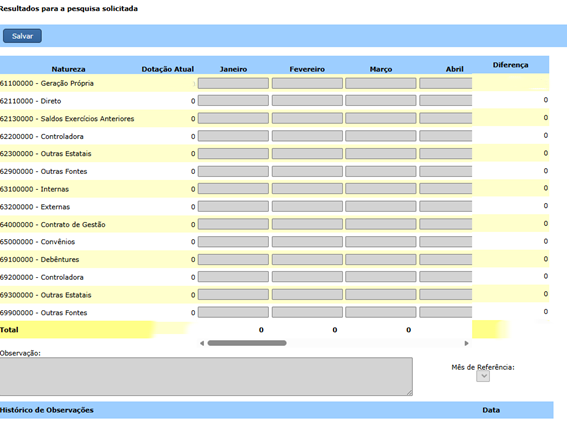Click Março field for 62110000 Direto
Viewport: 567px width, 429px height.
pos(381,101)
